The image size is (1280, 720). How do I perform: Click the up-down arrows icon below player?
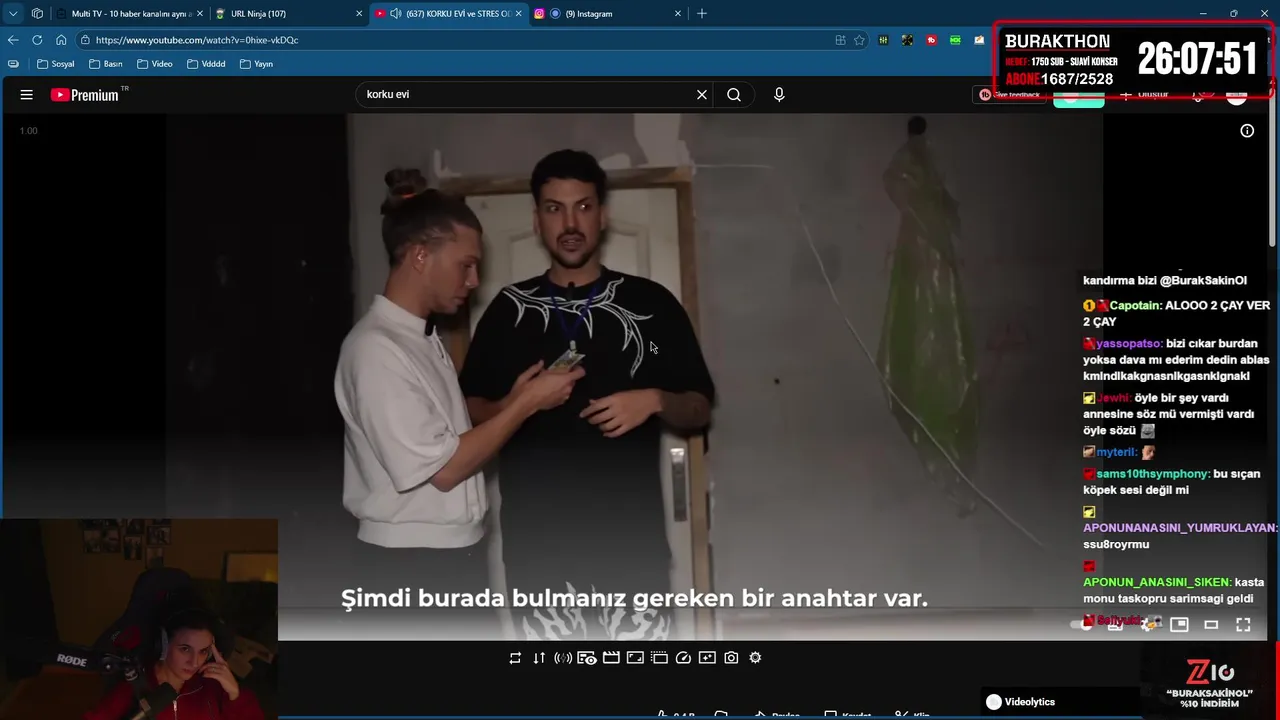click(x=539, y=658)
